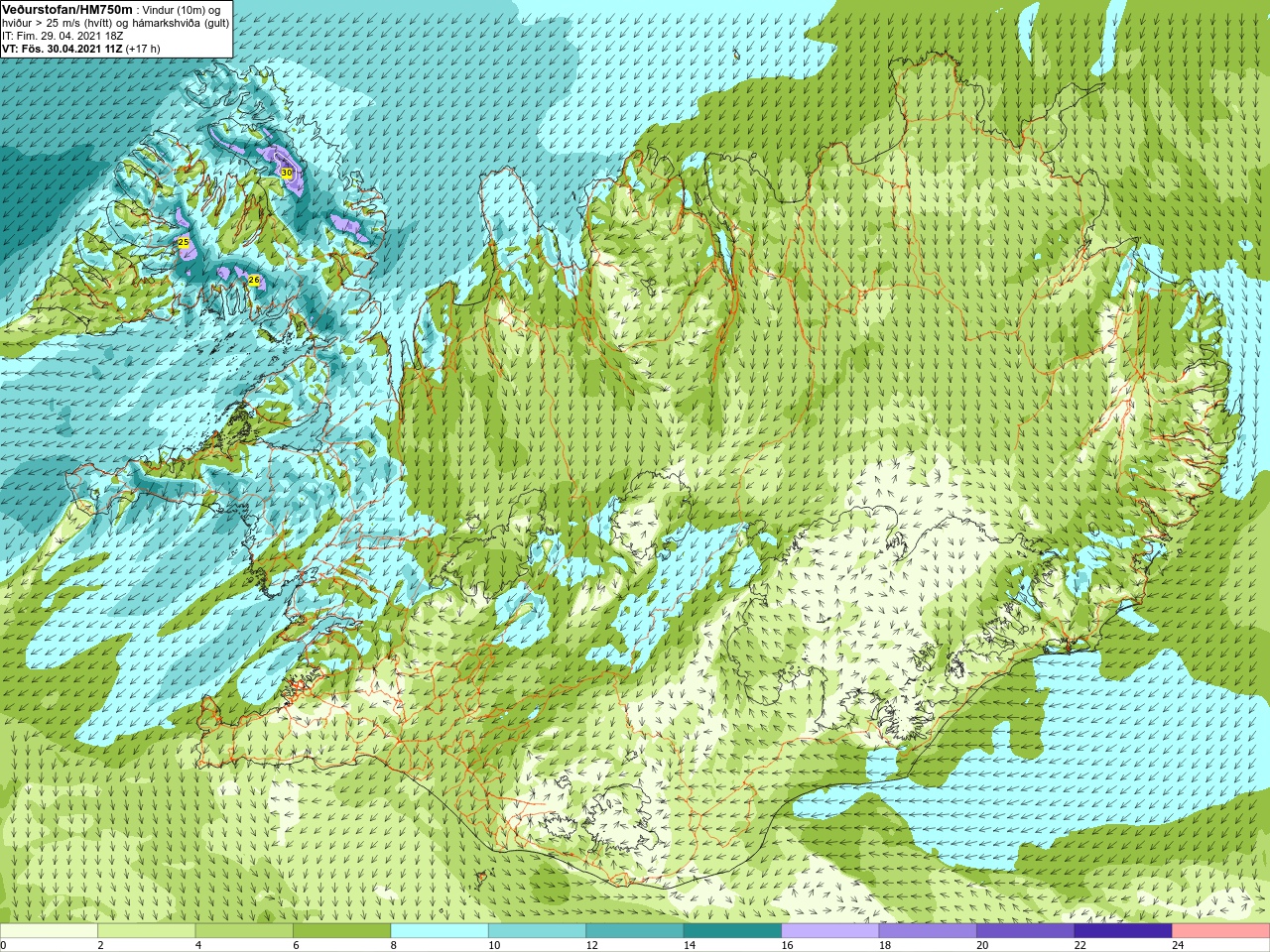Click the legend scale value "18"
This screenshot has width=1270, height=952.
(x=884, y=945)
